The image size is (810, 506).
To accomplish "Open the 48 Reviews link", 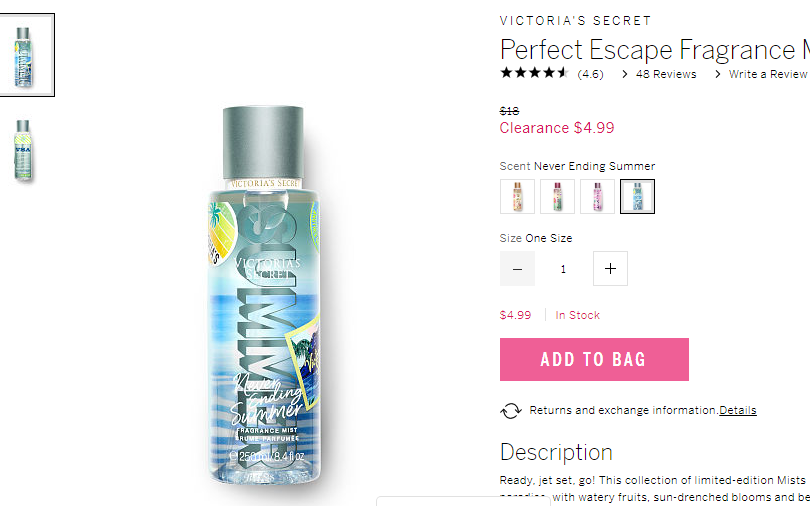I will (x=666, y=74).
